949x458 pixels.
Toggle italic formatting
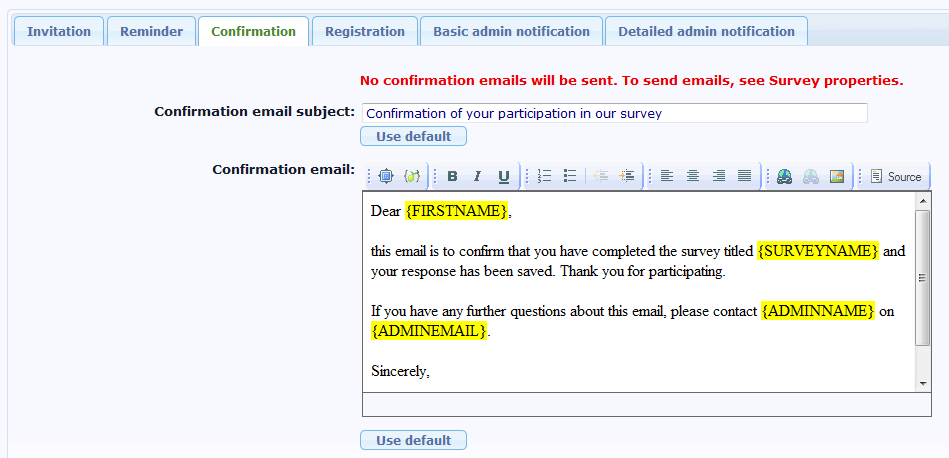click(x=478, y=176)
